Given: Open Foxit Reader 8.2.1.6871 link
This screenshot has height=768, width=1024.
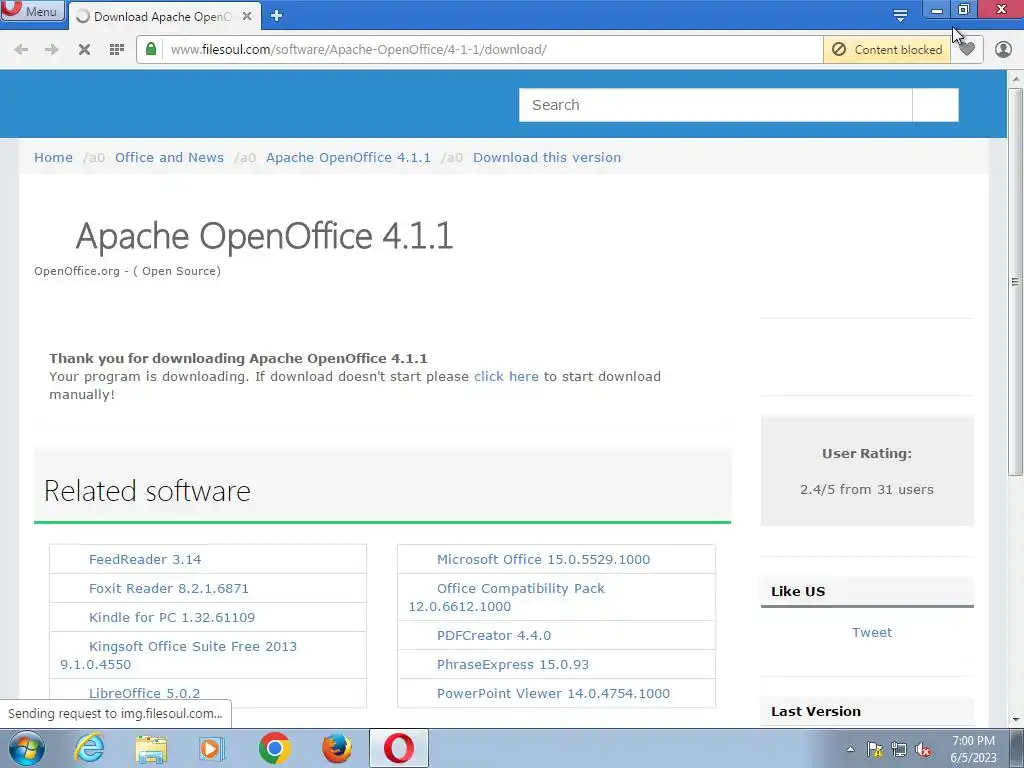Looking at the screenshot, I should click(x=168, y=588).
